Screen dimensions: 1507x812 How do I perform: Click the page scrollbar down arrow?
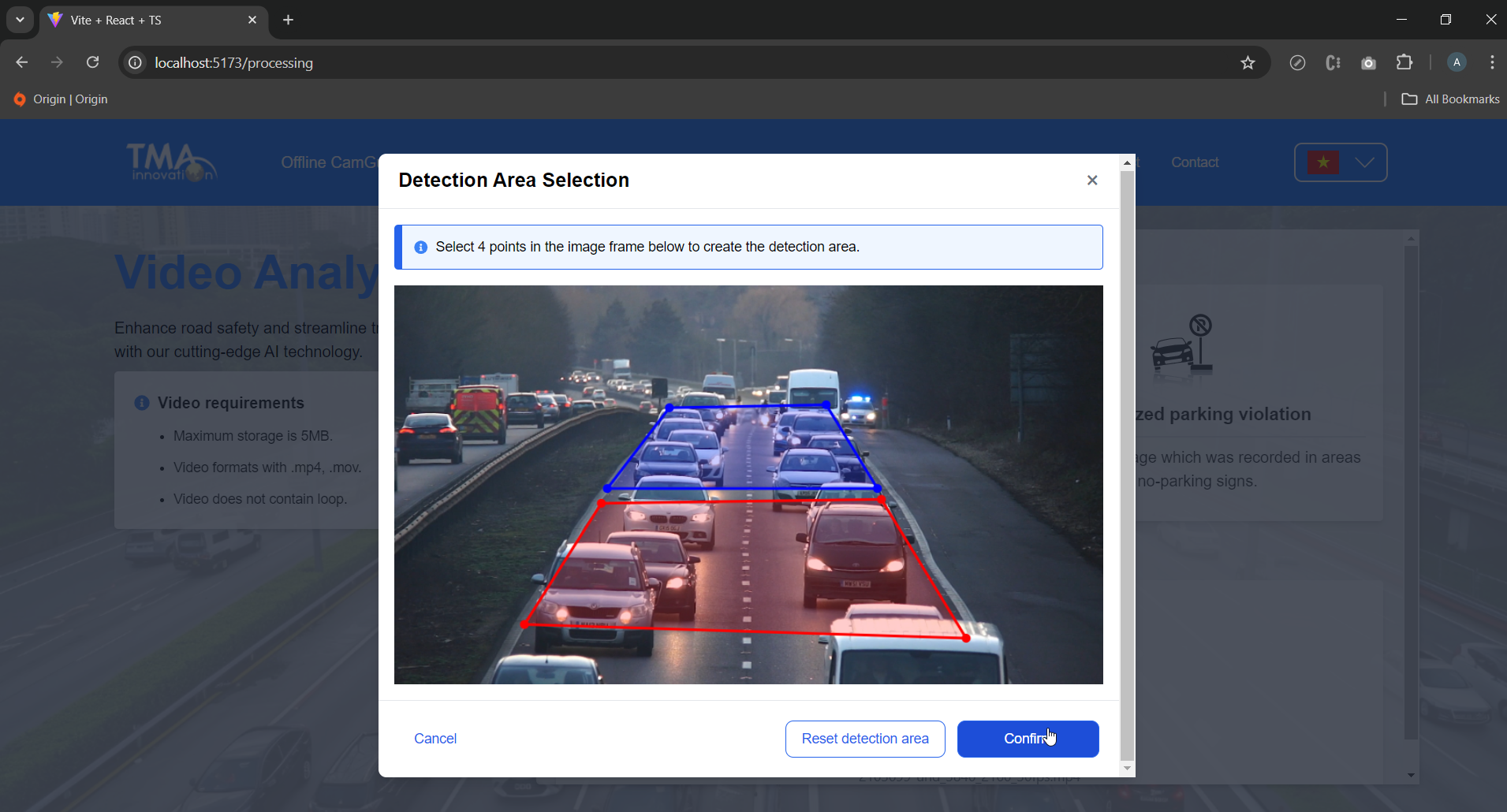[1412, 776]
